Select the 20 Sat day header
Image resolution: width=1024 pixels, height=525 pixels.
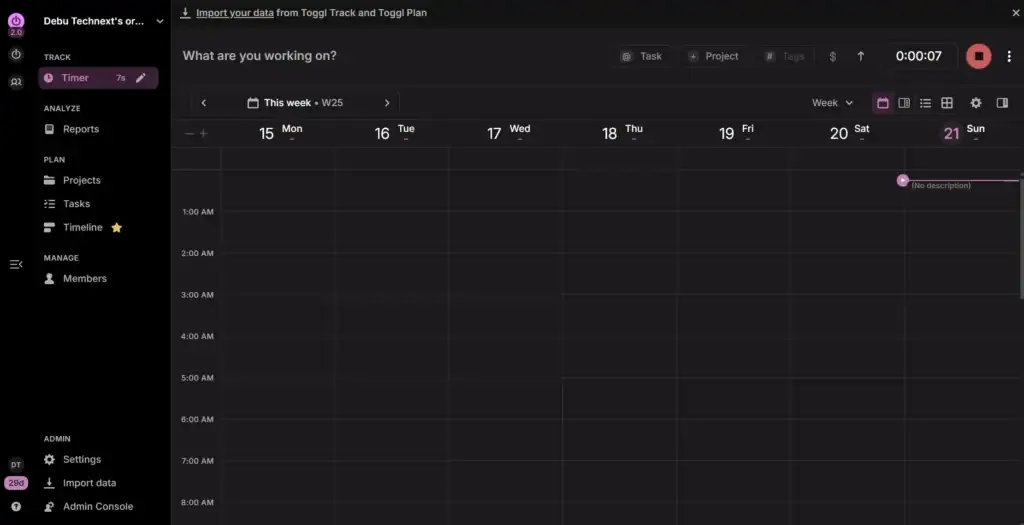pyautogui.click(x=850, y=133)
